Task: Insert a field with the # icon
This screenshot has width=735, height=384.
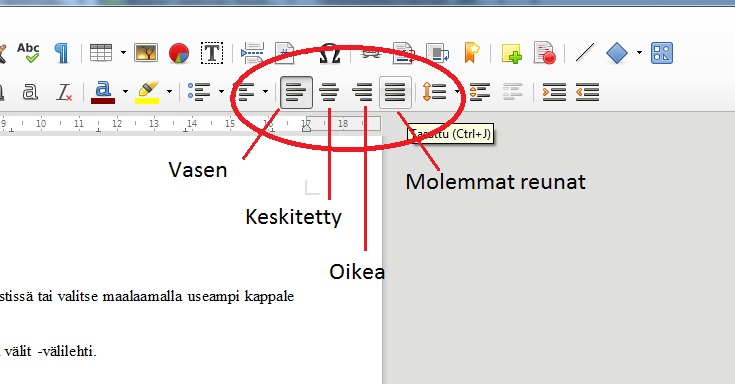Action: pyautogui.click(x=285, y=53)
